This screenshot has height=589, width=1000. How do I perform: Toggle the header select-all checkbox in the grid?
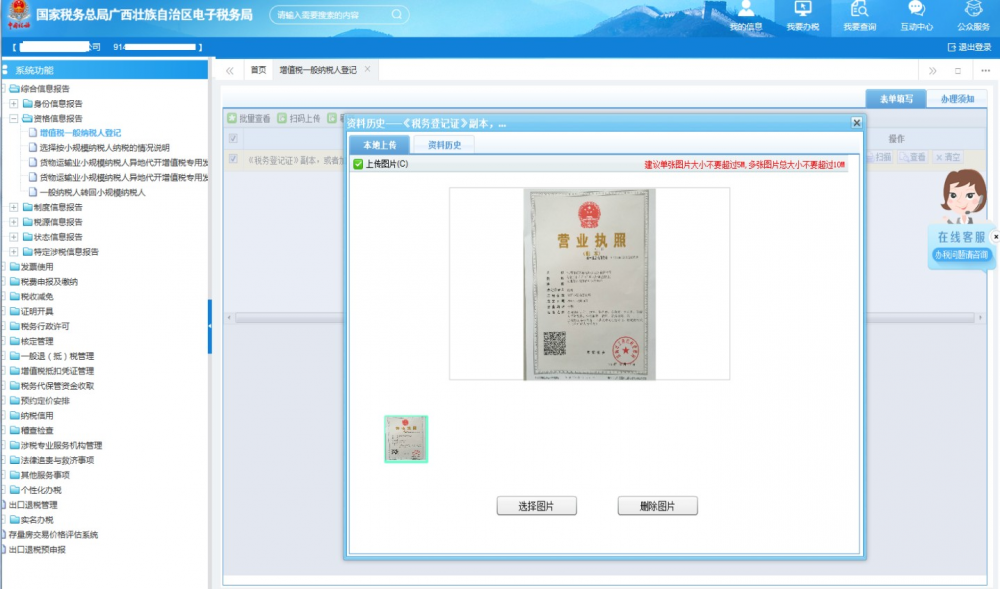[x=234, y=138]
